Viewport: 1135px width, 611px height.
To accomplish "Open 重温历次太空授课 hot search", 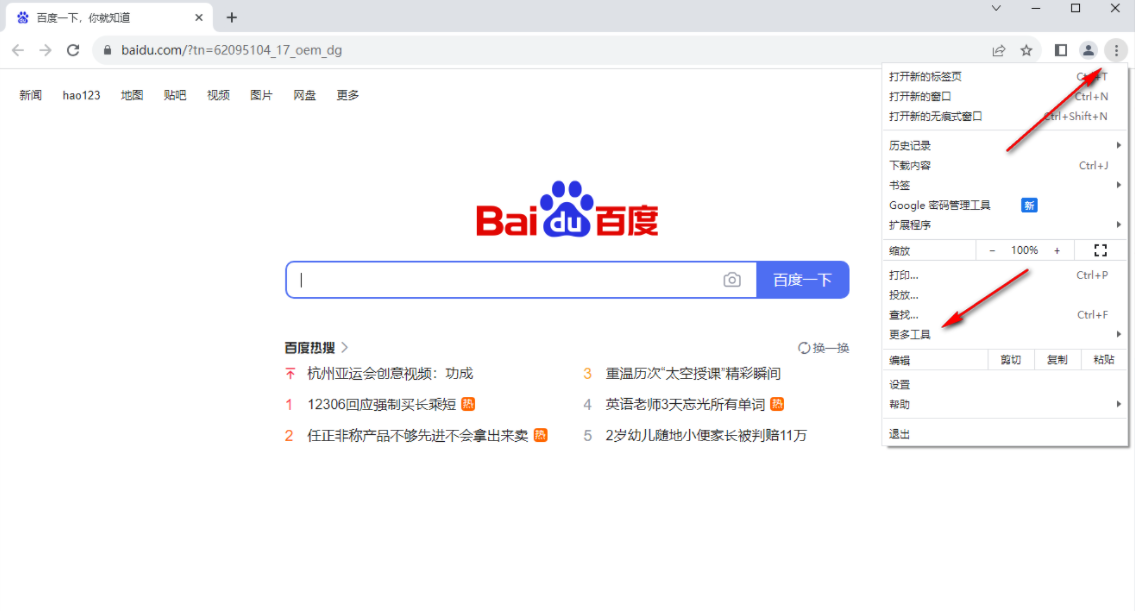I will [693, 374].
